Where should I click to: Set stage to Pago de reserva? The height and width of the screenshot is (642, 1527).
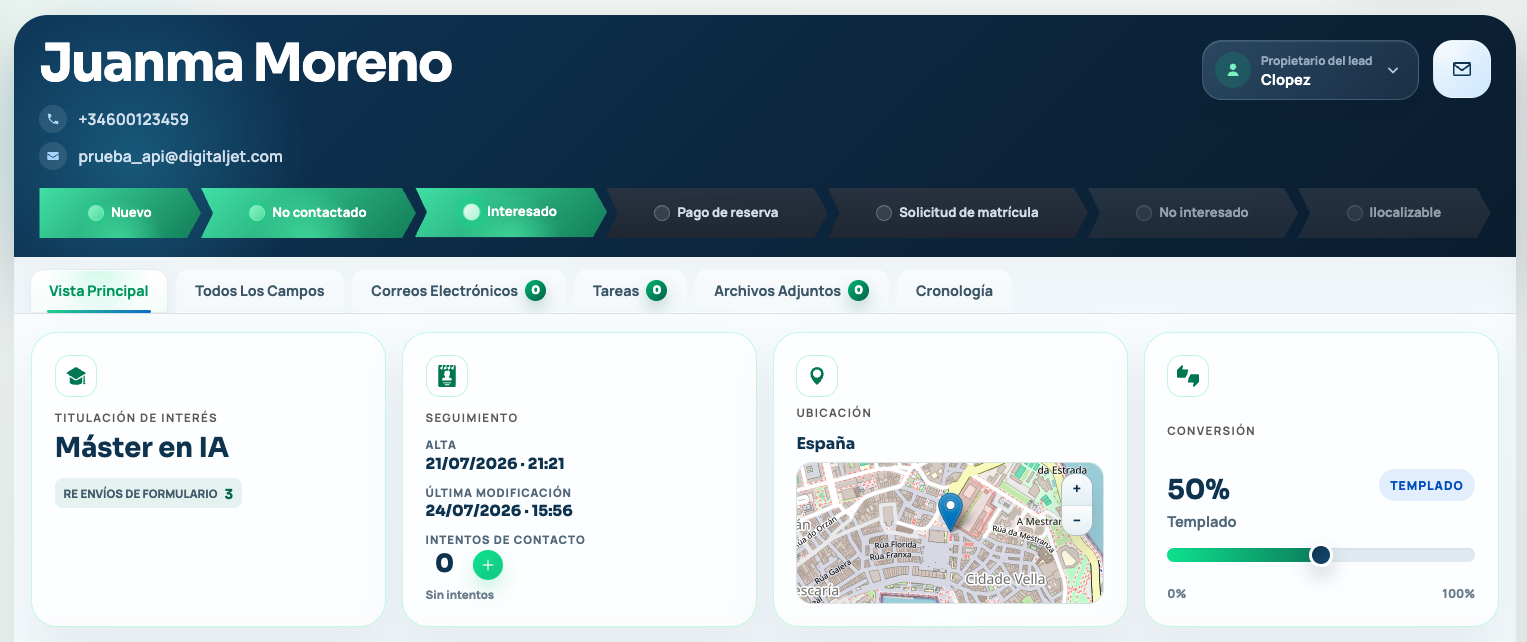coord(716,212)
